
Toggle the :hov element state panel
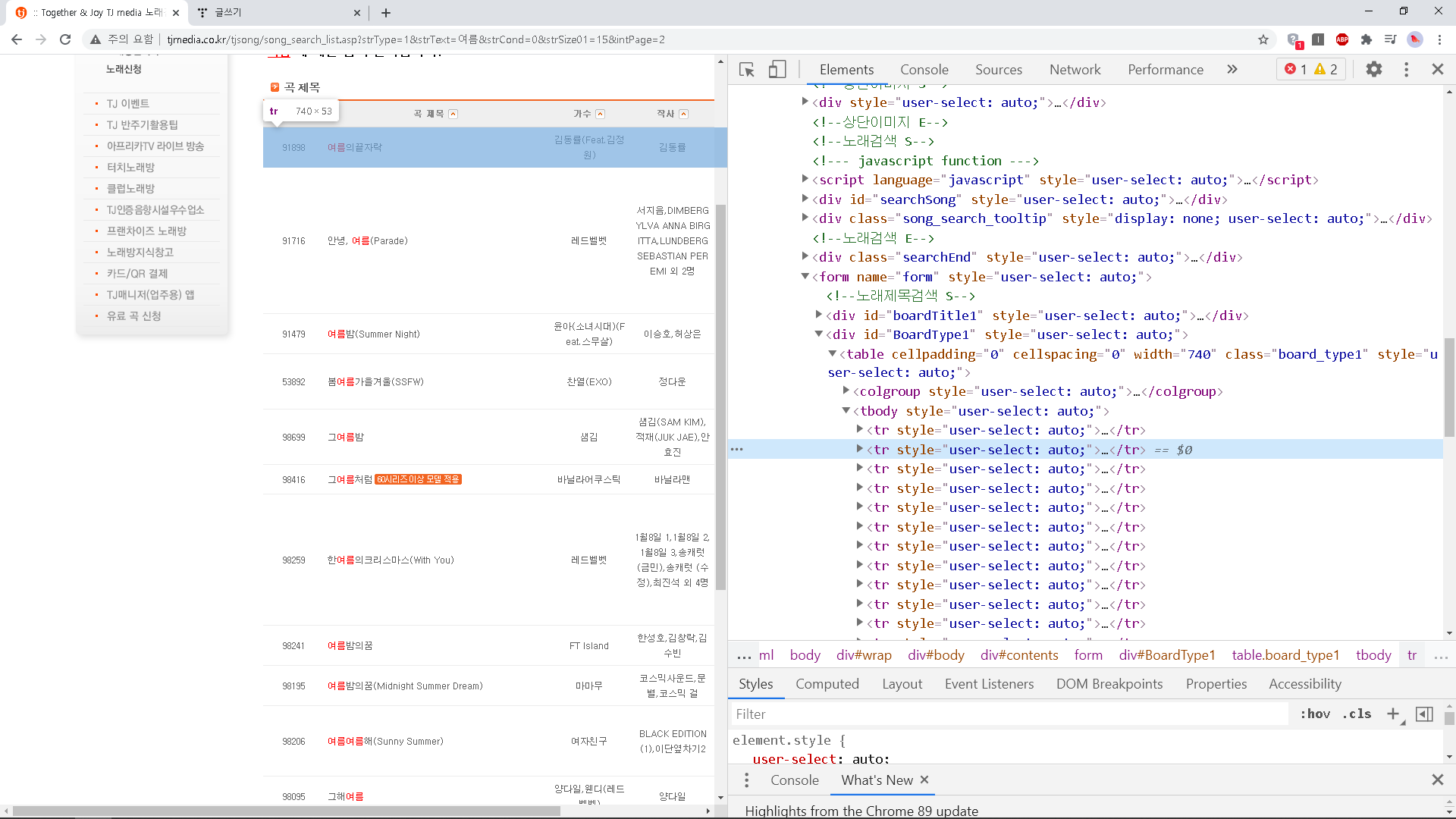coord(1316,714)
